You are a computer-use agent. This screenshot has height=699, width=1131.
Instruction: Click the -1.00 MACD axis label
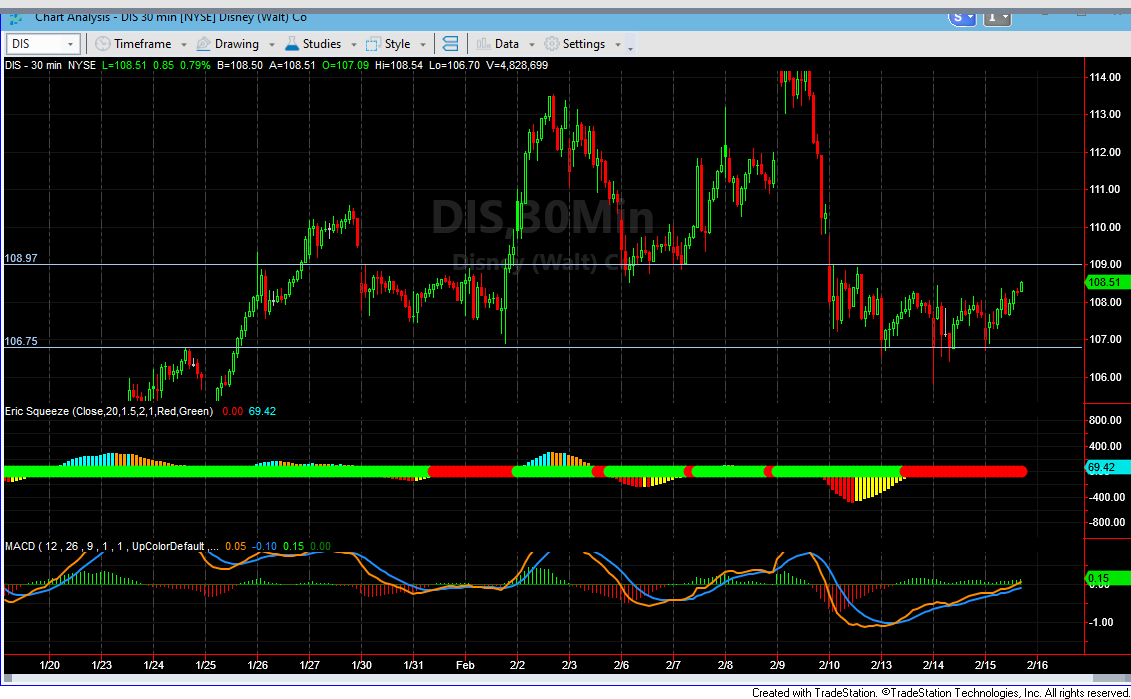point(1101,623)
